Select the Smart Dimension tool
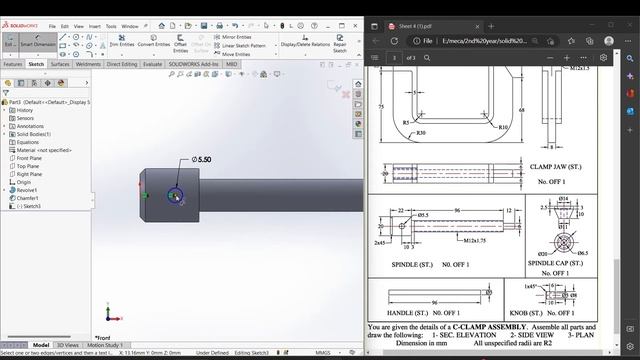Screen dimensions: 640x360 coord(38,41)
